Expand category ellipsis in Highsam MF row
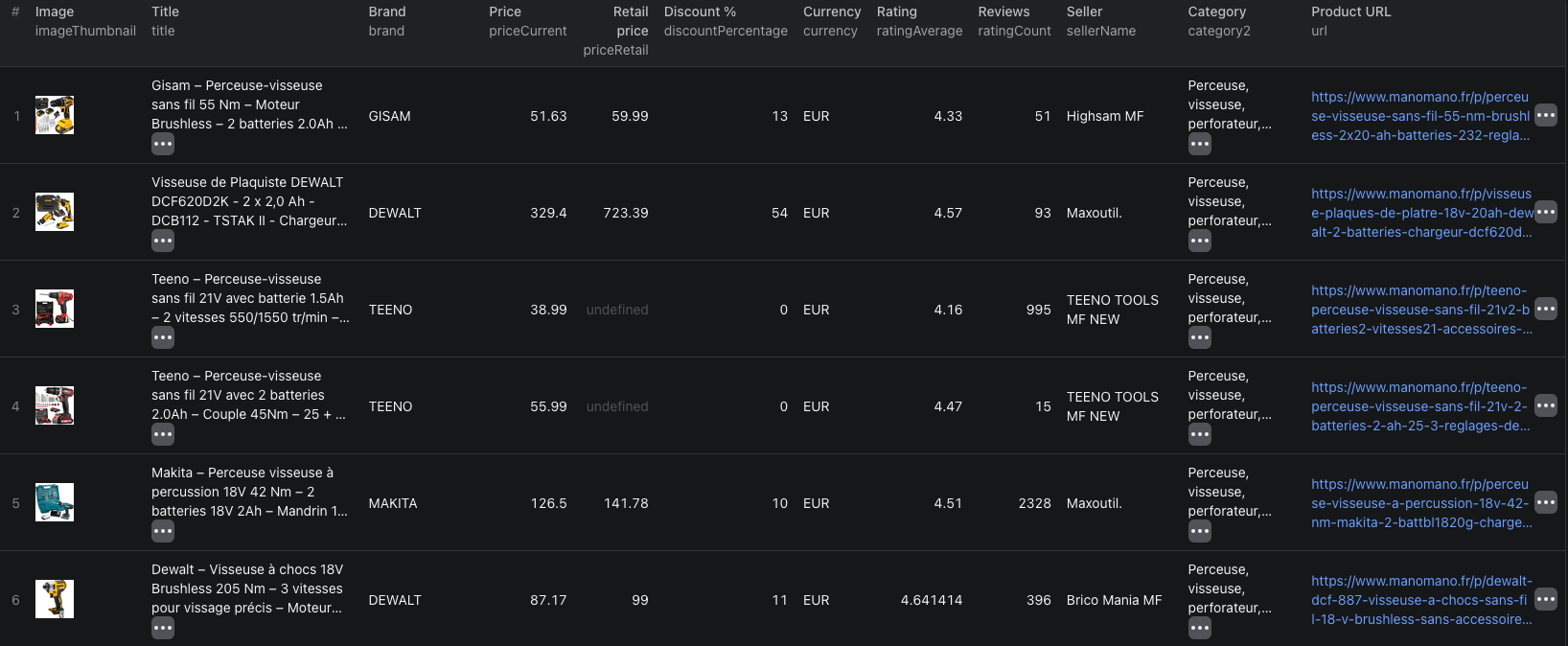 [1200, 145]
